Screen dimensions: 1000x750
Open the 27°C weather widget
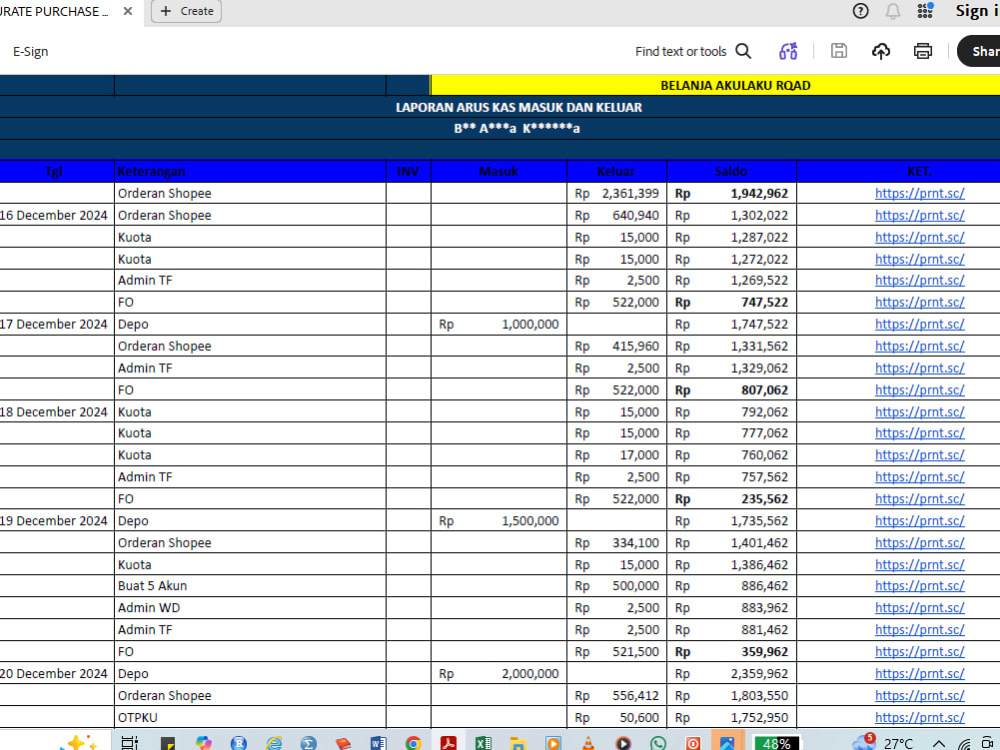[883, 742]
